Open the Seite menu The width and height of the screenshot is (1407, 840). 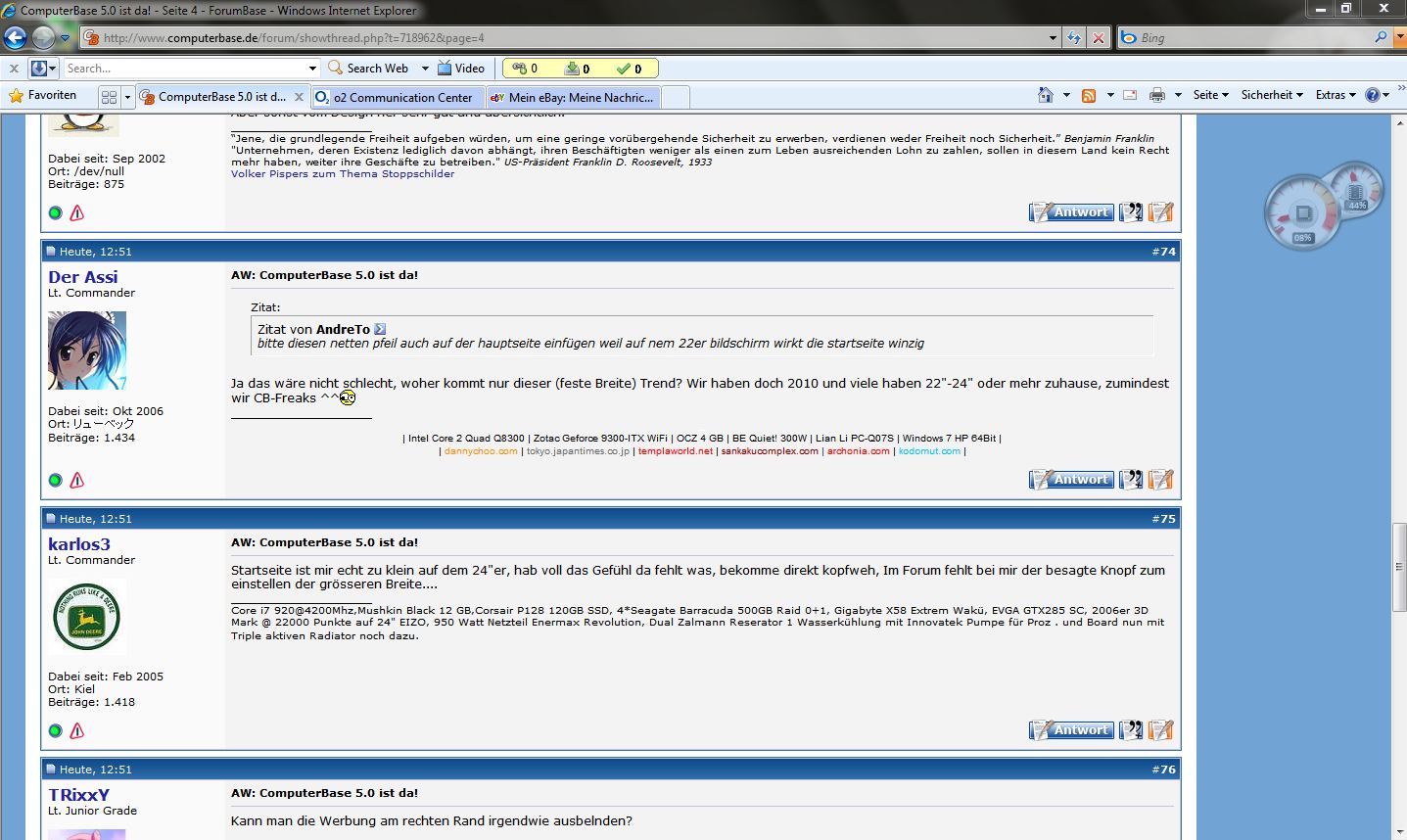pos(1211,95)
